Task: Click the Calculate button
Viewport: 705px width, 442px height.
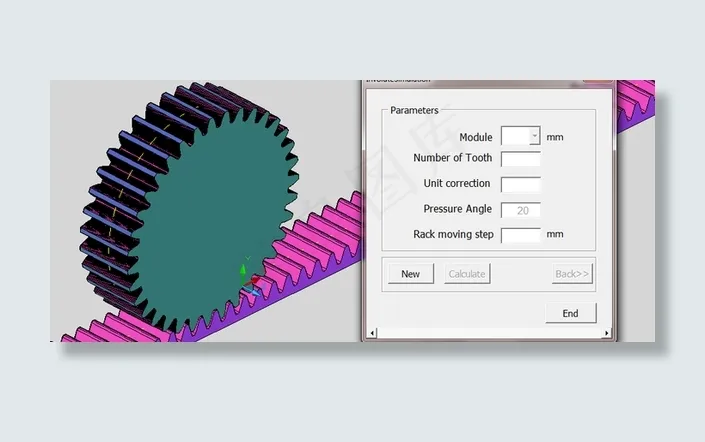Action: point(467,274)
